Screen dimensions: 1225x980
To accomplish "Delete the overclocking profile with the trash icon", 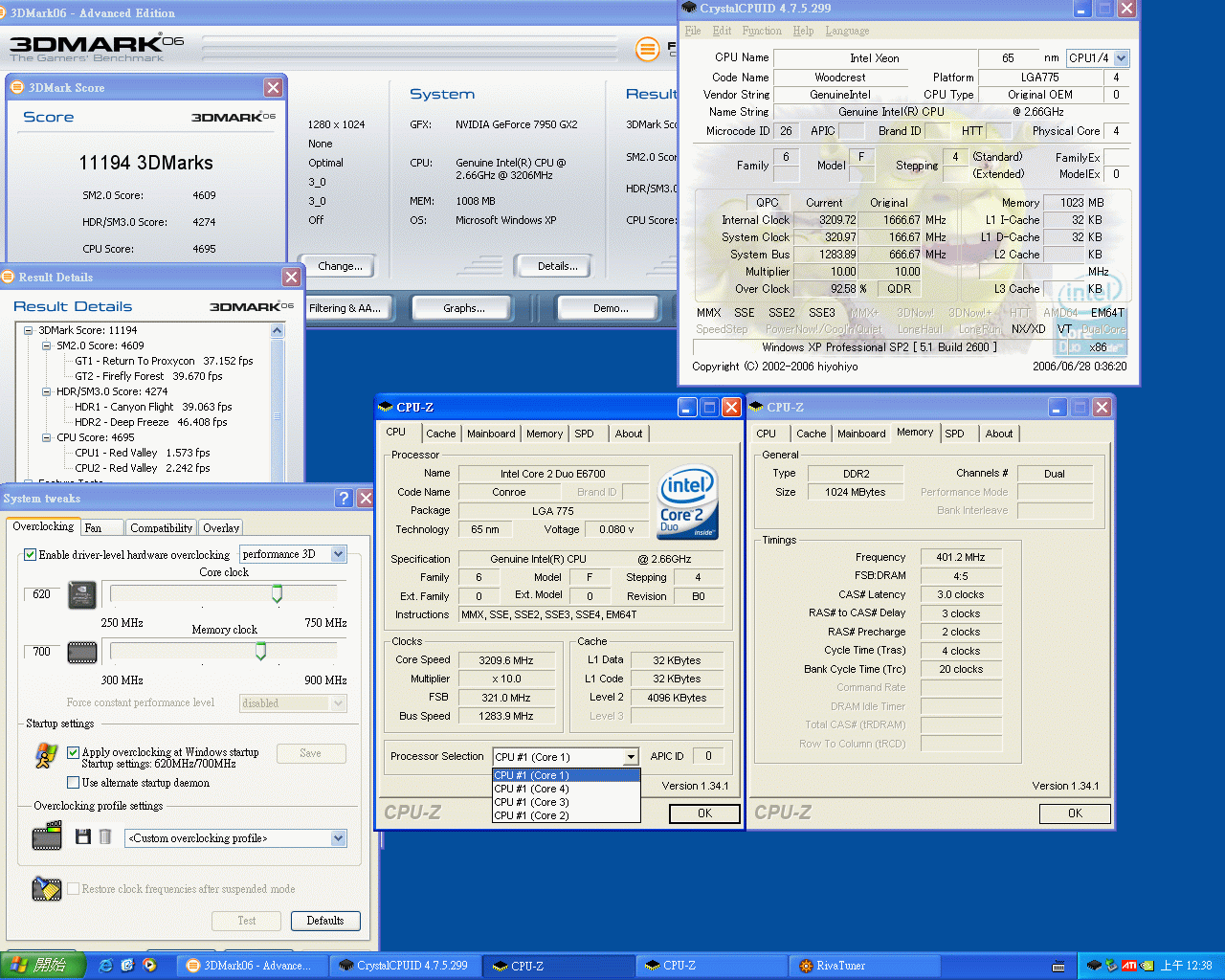I will tap(105, 836).
